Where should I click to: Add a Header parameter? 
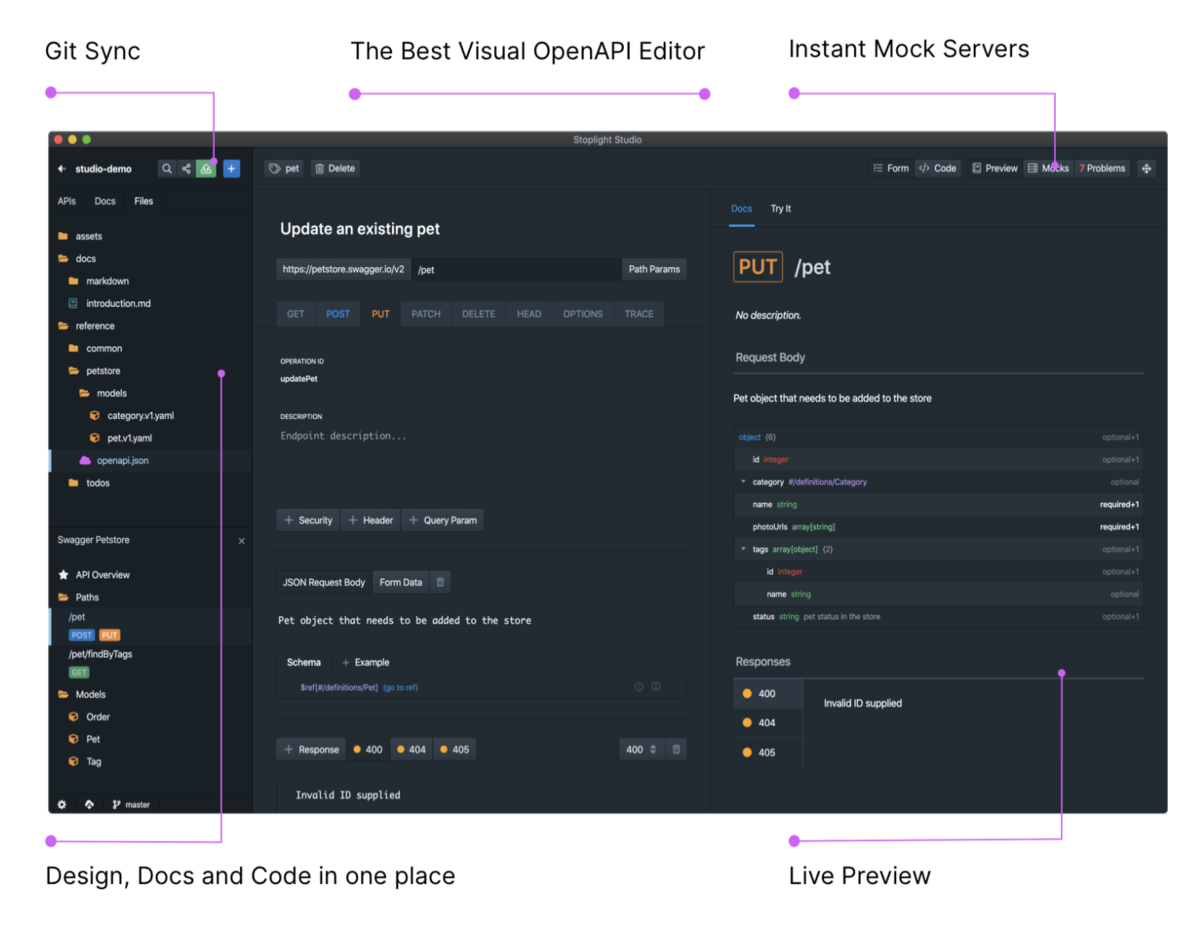point(370,520)
